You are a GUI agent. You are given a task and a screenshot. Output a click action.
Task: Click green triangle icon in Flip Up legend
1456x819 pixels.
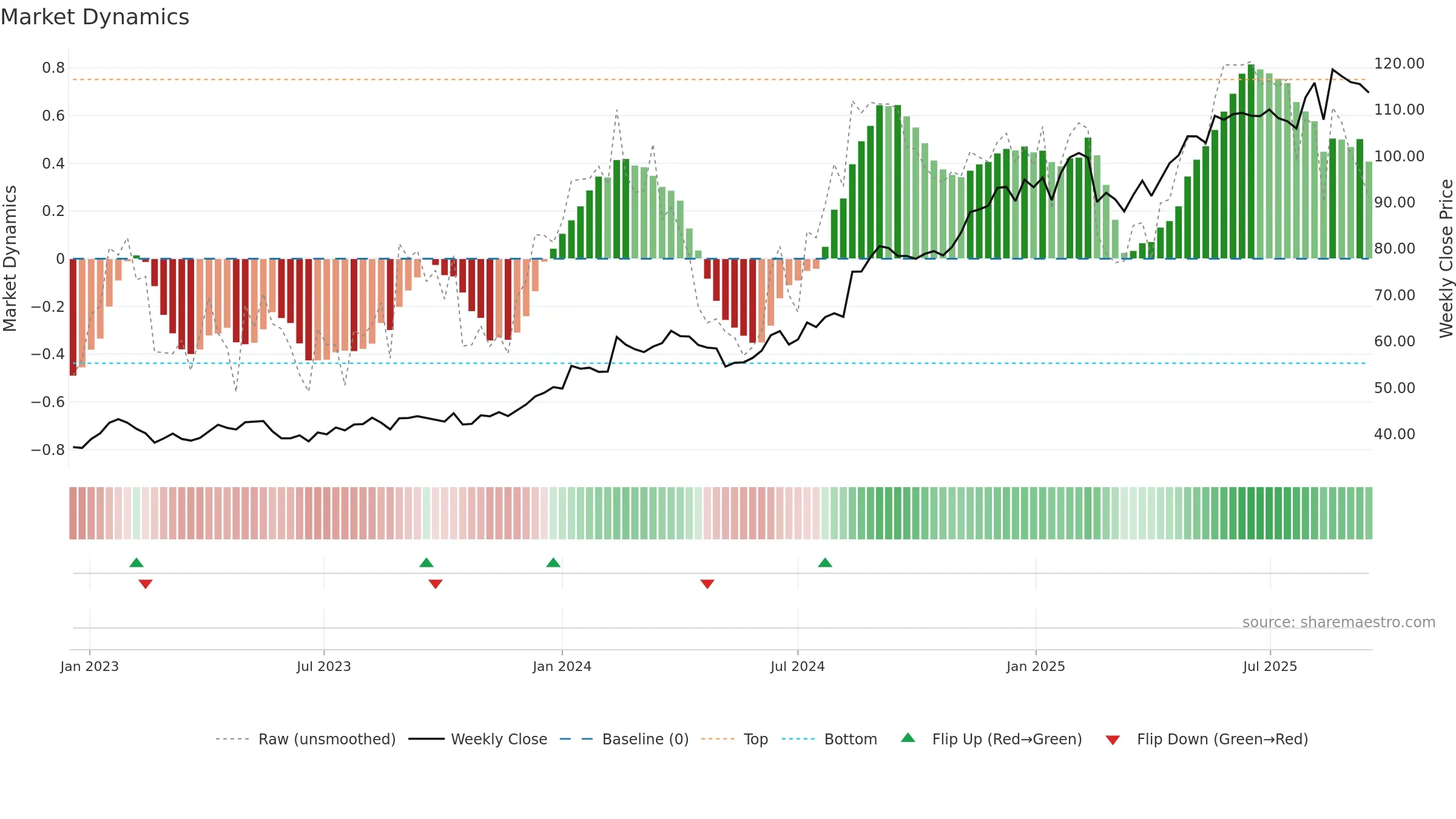(x=908, y=738)
